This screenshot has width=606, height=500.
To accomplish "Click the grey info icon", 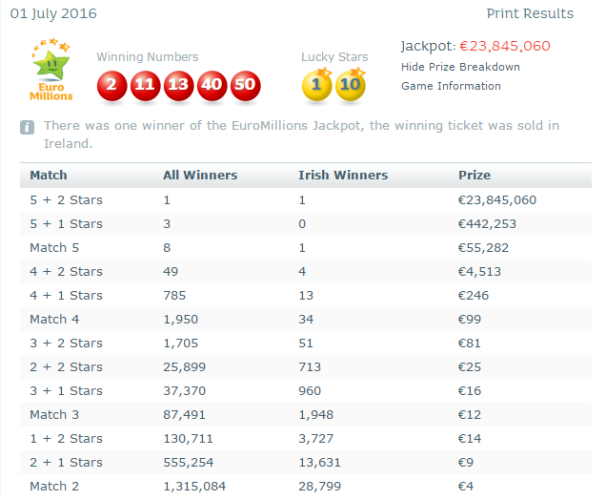I will tap(27, 127).
